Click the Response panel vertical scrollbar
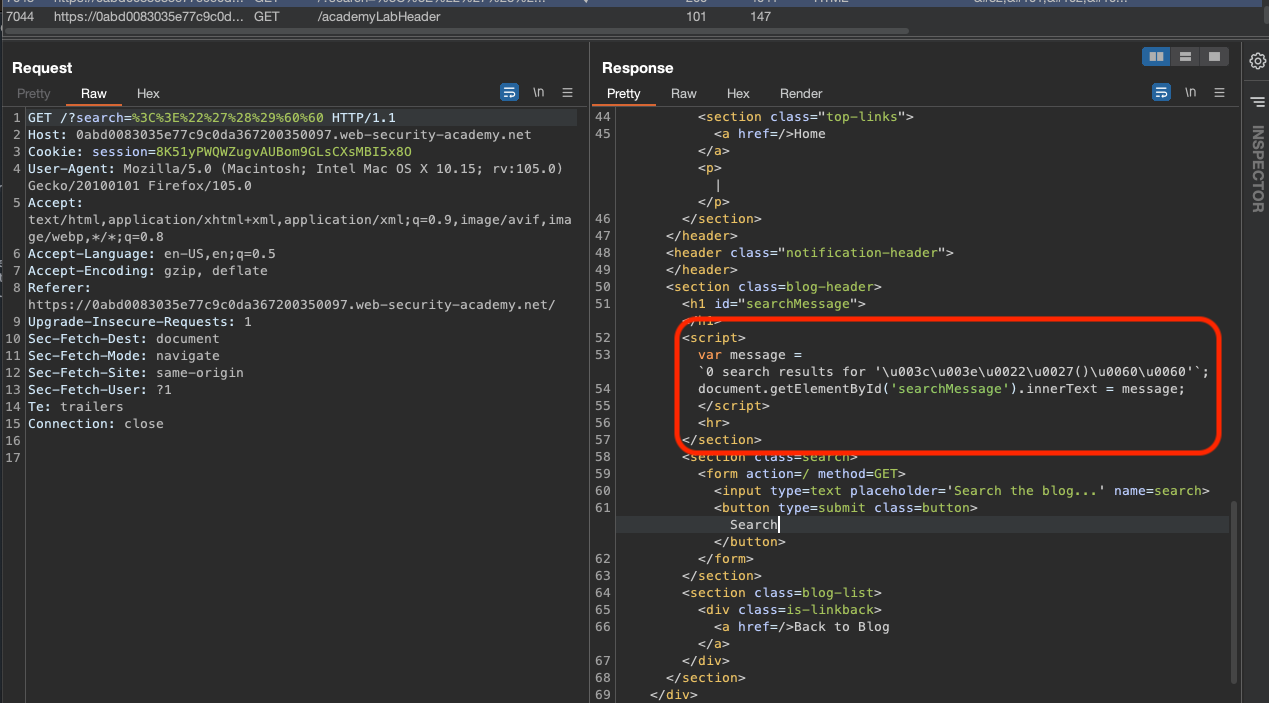This screenshot has height=703, width=1269. click(x=1233, y=590)
